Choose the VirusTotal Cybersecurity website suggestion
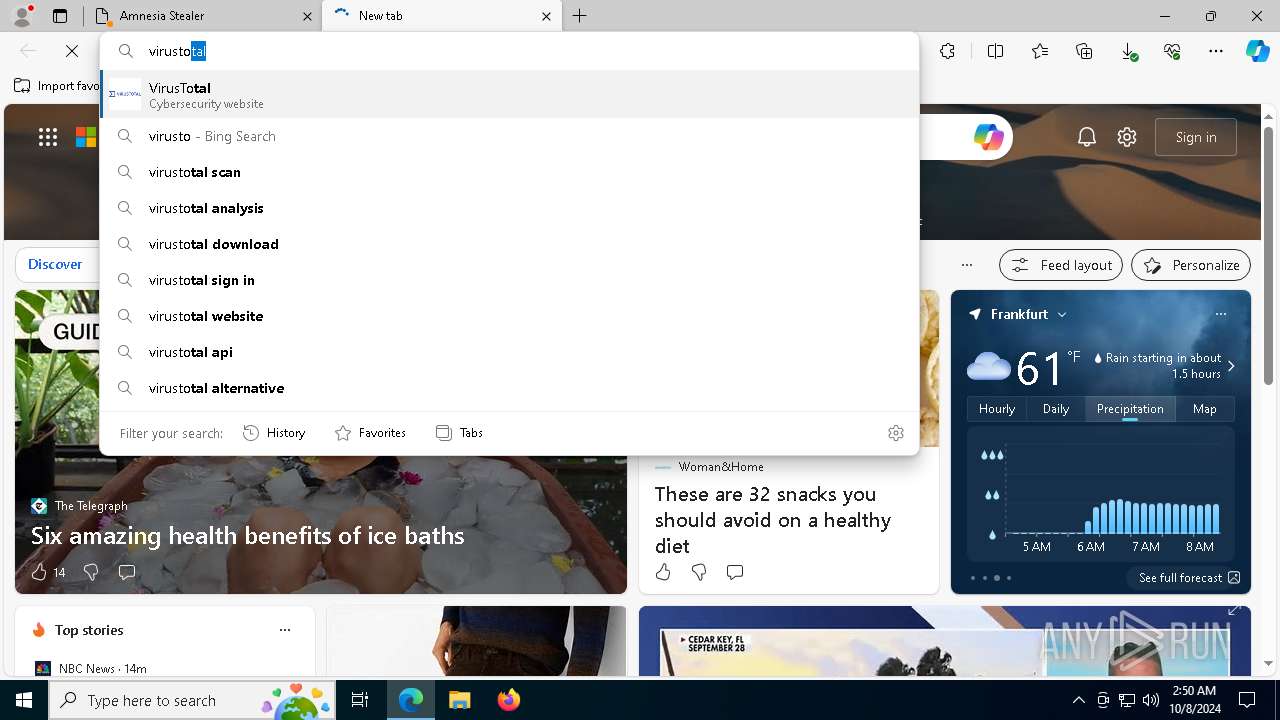The image size is (1280, 720). 509,95
